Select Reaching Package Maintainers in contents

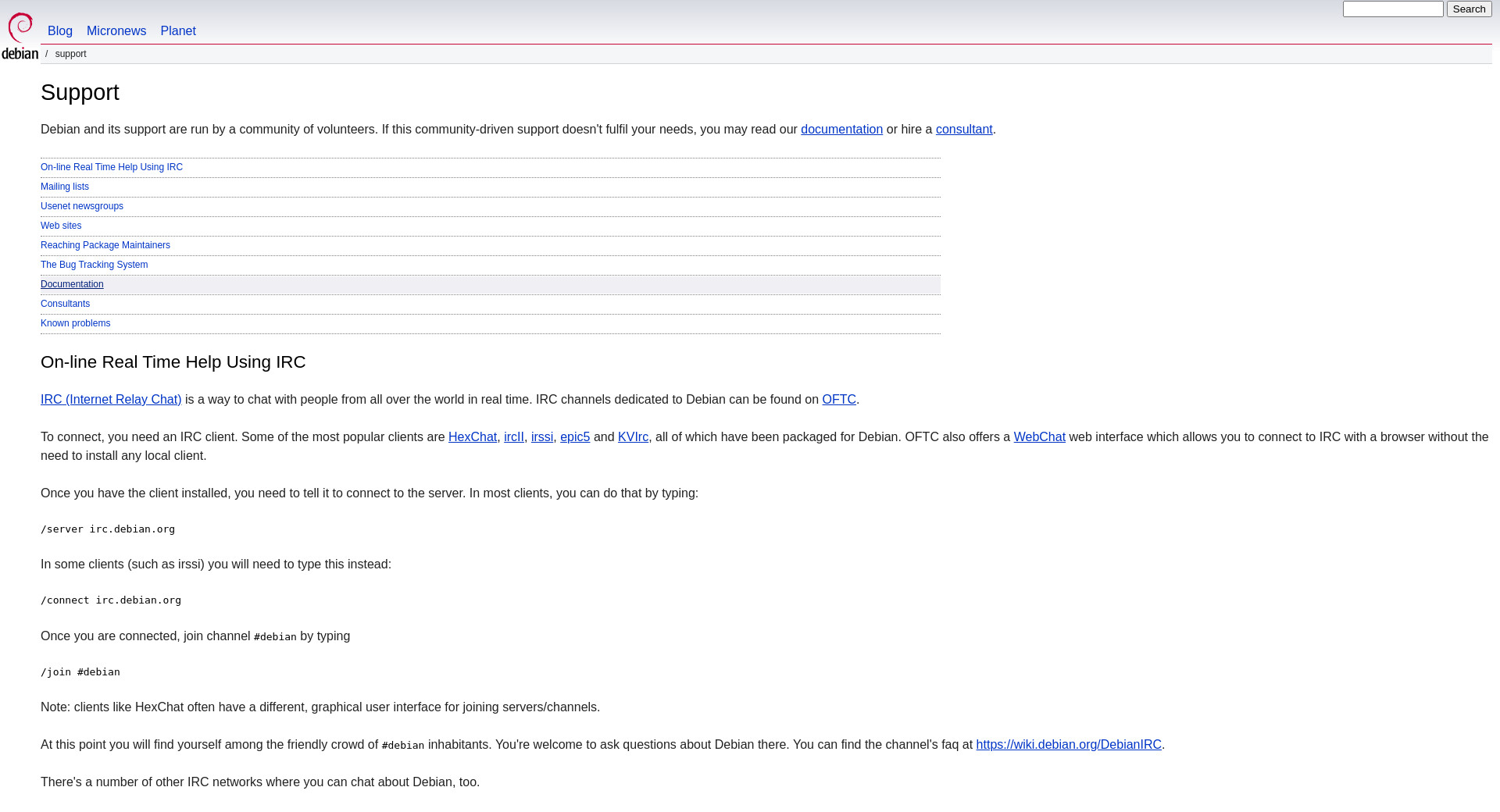(x=105, y=245)
